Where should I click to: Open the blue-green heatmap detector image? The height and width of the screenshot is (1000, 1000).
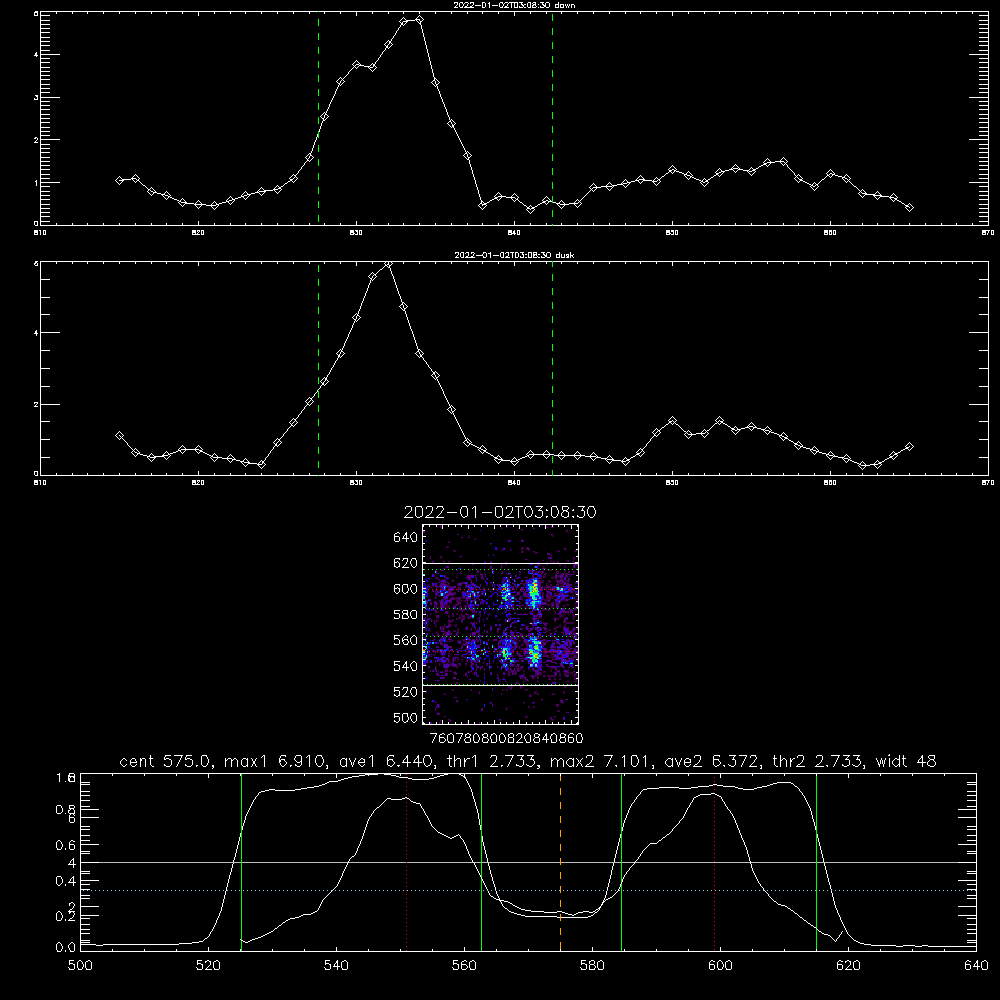pyautogui.click(x=500, y=624)
